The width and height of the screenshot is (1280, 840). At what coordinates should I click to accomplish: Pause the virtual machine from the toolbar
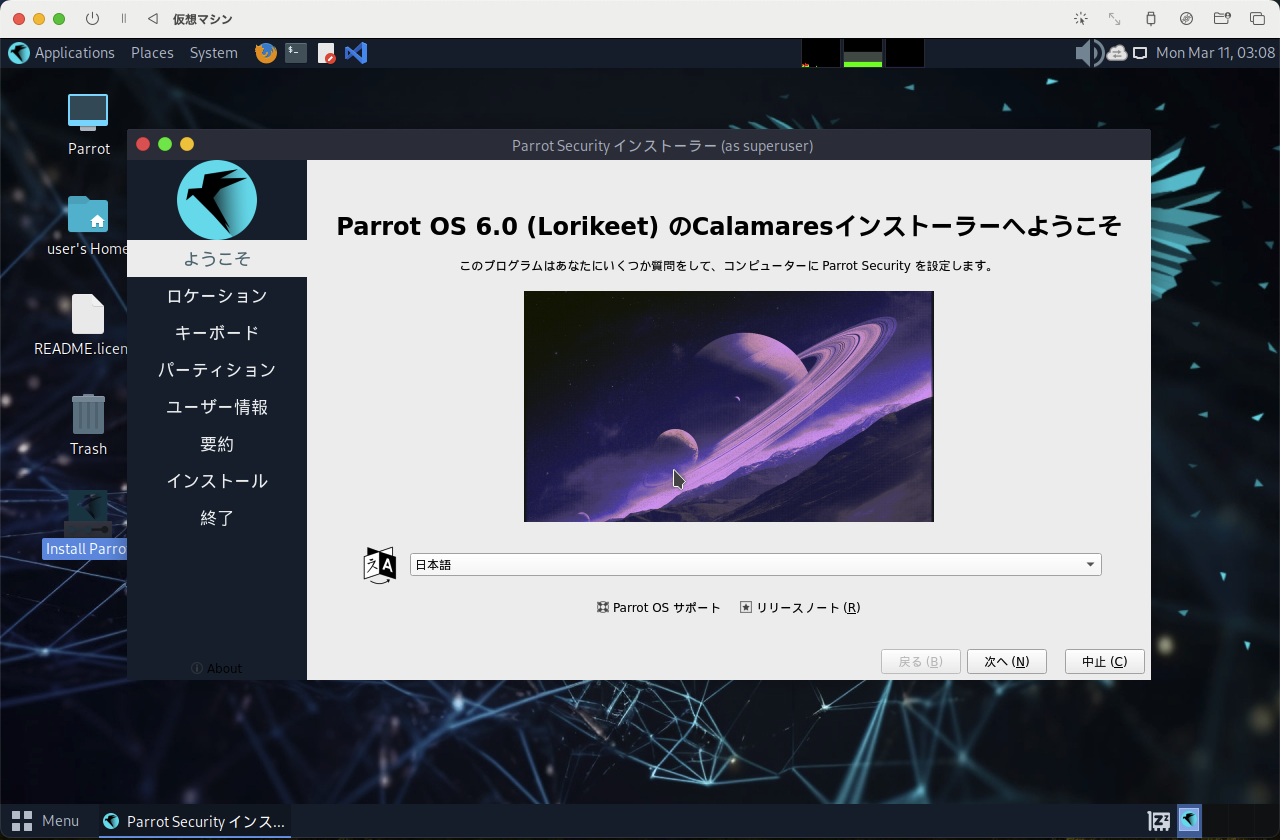coord(124,19)
